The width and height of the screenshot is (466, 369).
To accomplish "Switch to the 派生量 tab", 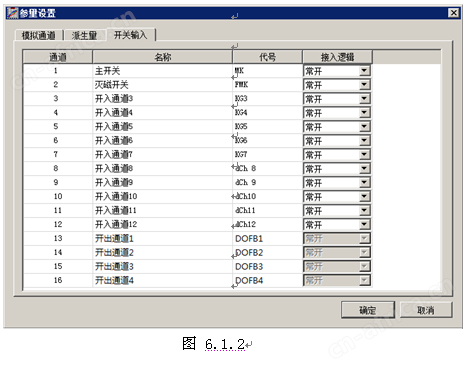I will [84, 35].
